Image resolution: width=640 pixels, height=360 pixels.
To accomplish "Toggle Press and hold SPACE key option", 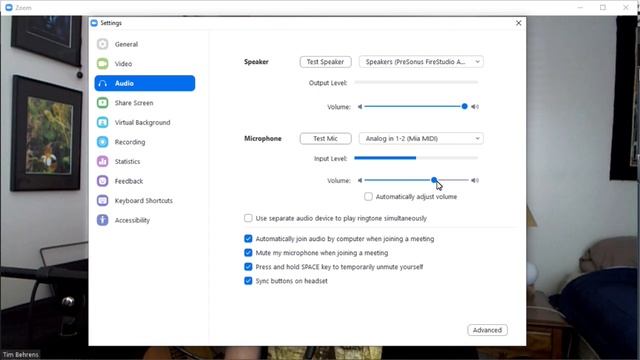I will pos(248,267).
